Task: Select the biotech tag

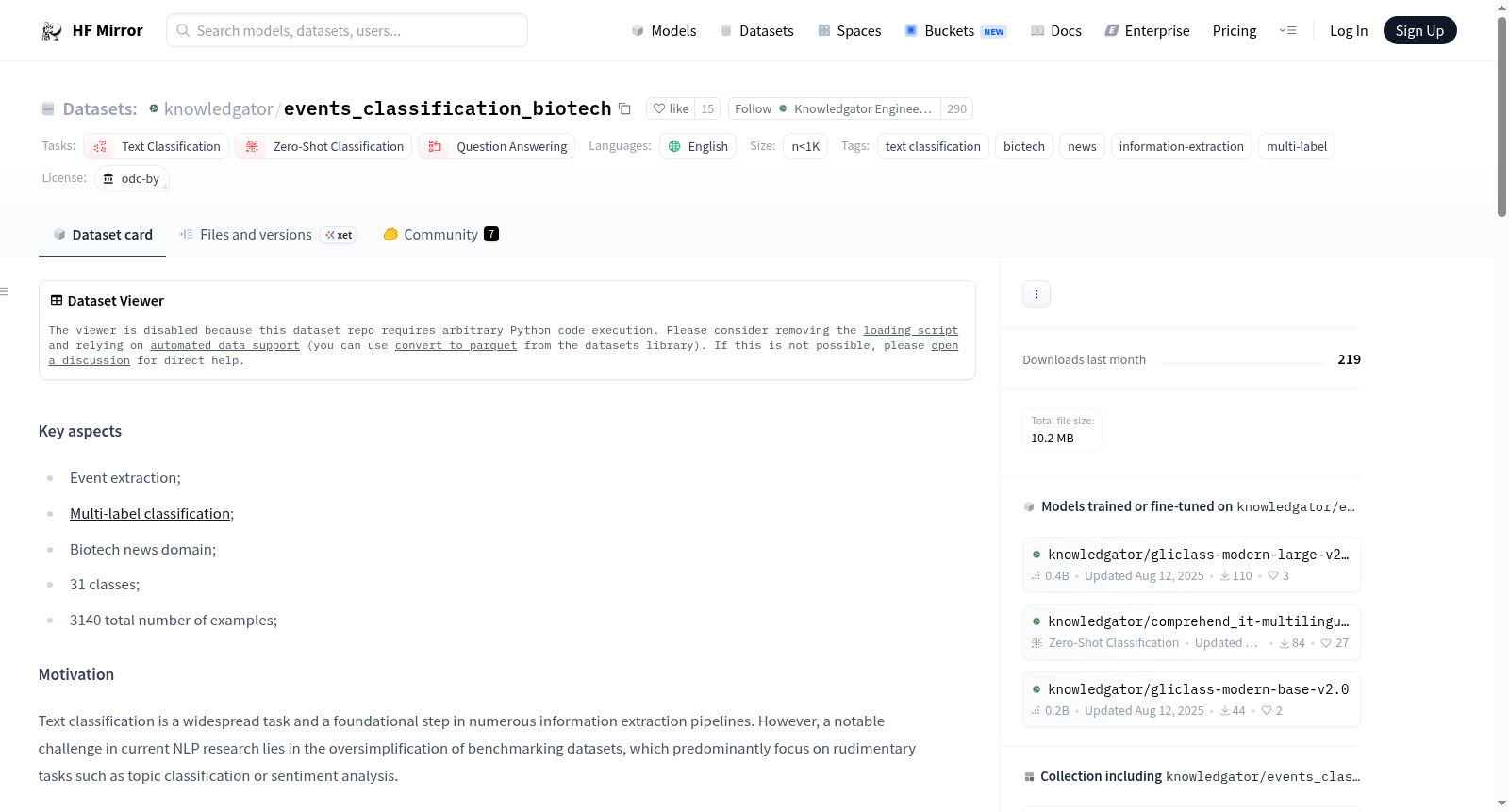Action: click(x=1024, y=146)
